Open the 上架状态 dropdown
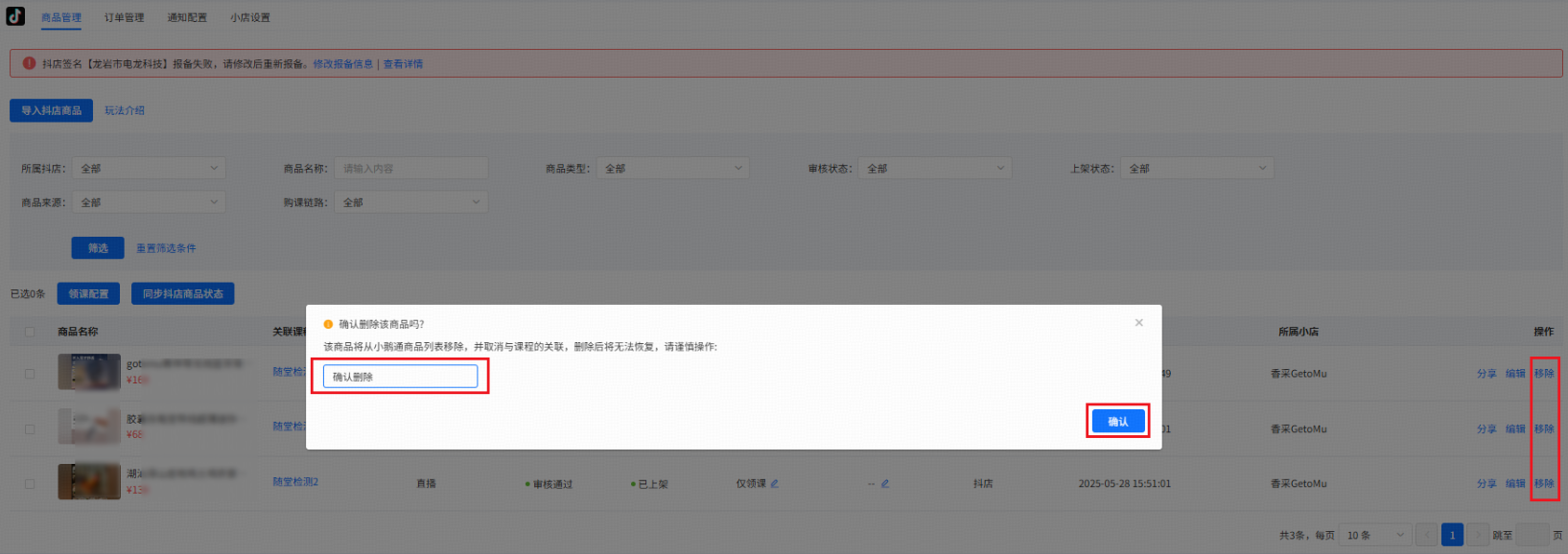This screenshot has width=1568, height=554. tap(1197, 168)
